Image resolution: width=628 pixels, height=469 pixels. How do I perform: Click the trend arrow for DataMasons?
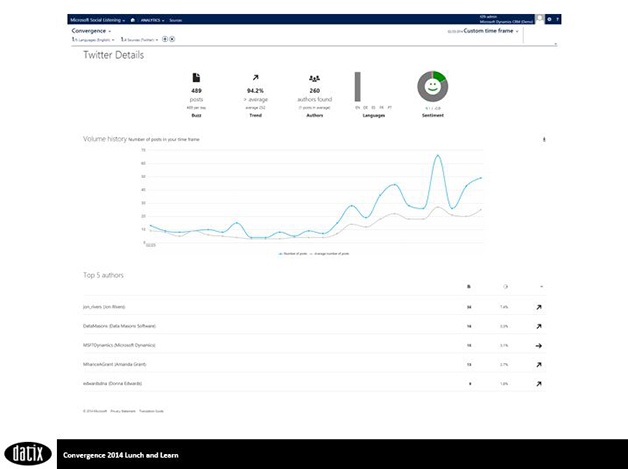pyautogui.click(x=539, y=326)
